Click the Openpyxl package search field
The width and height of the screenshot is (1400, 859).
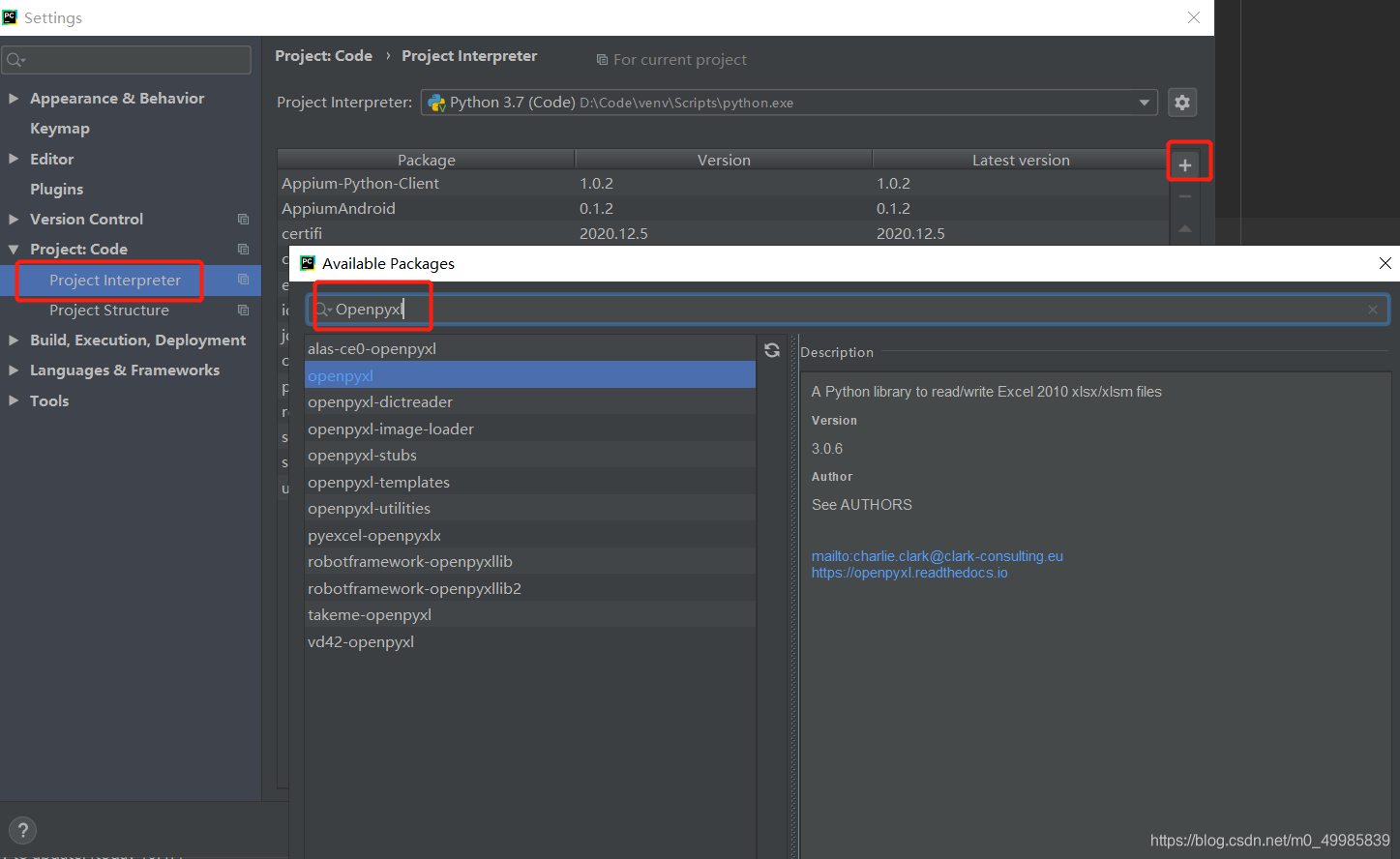pos(848,310)
